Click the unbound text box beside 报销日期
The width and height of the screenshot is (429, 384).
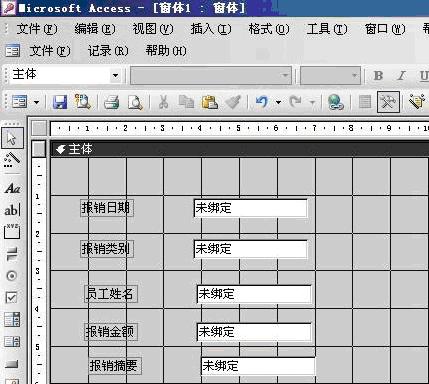pos(250,208)
